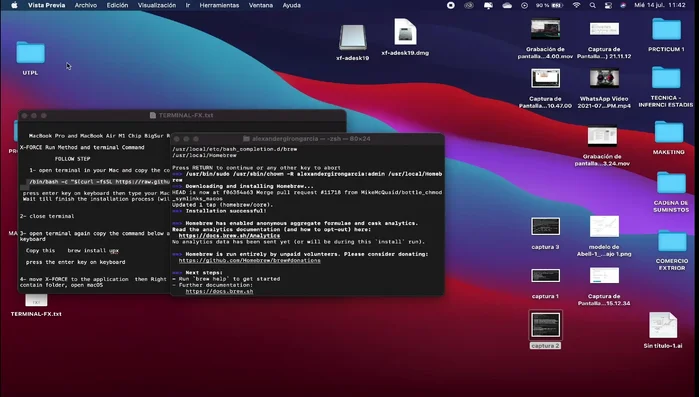The height and width of the screenshot is (397, 699).
Task: Click 'Installation successful!' line in Terminal
Action: click(226, 211)
